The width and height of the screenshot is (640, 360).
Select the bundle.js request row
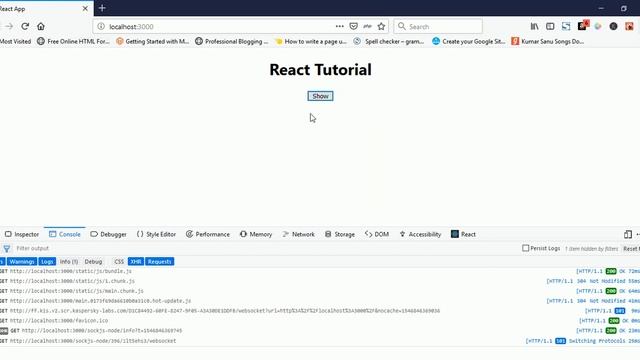click(x=320, y=271)
